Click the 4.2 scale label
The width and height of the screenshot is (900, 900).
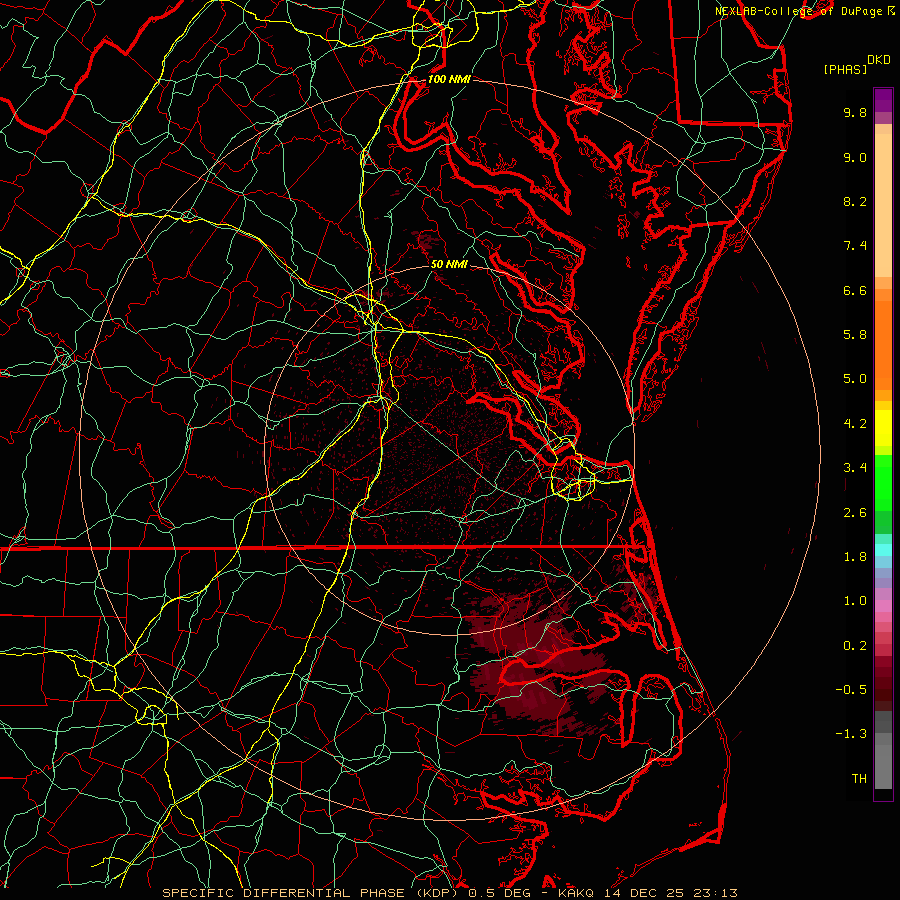[x=855, y=424]
